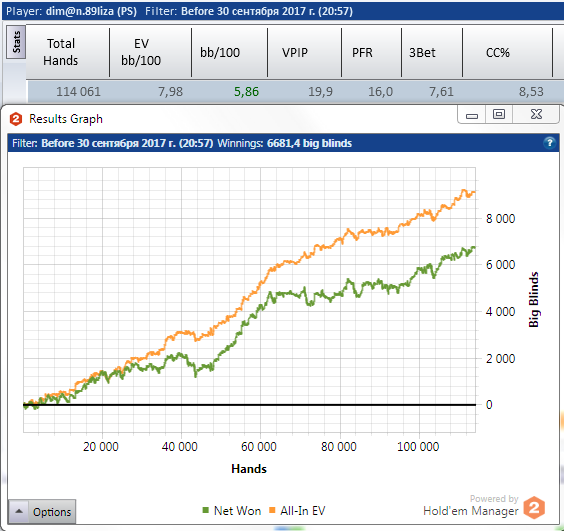Click the Big Blinds axis title

[534, 299]
